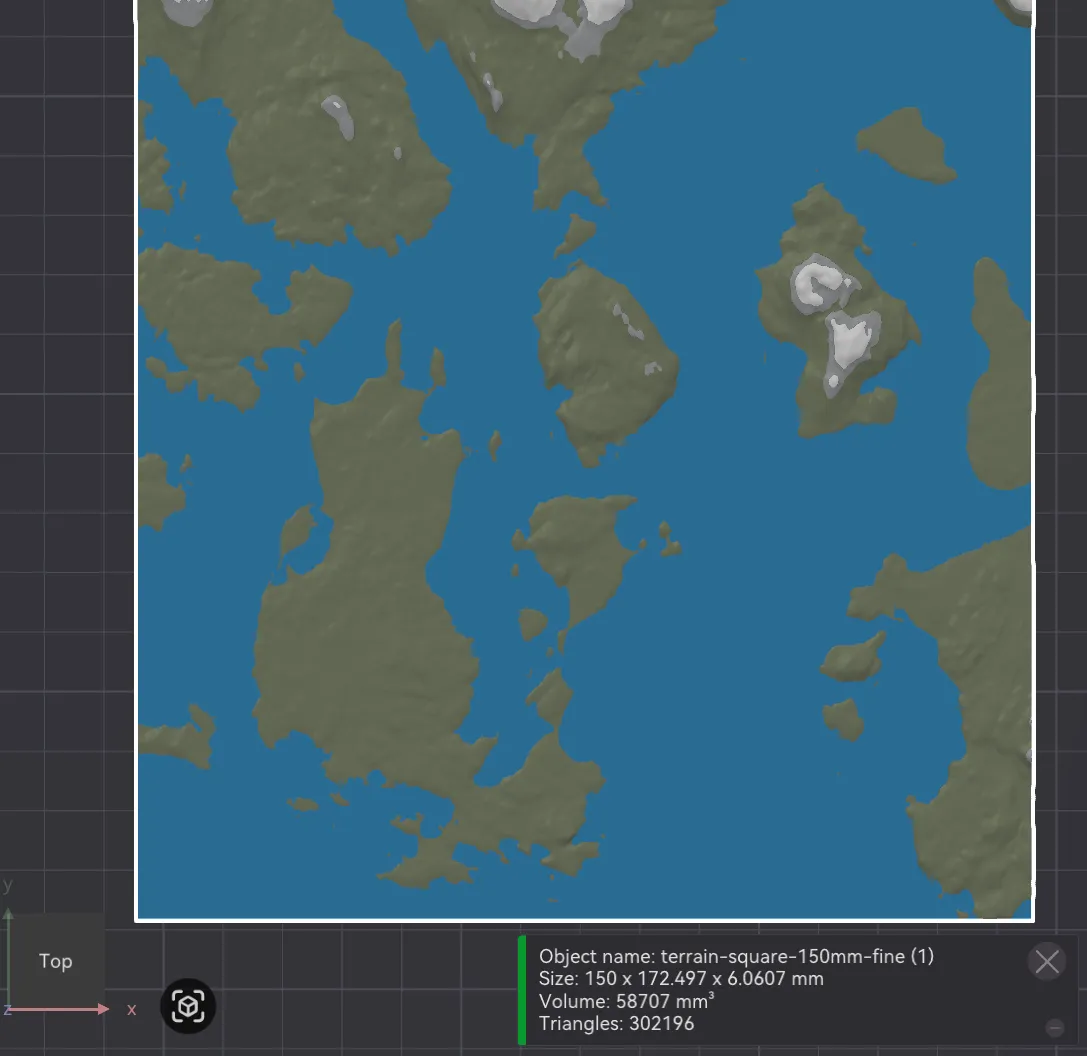
Task: Select the large central-left island on the terrain
Action: pyautogui.click(x=367, y=624)
